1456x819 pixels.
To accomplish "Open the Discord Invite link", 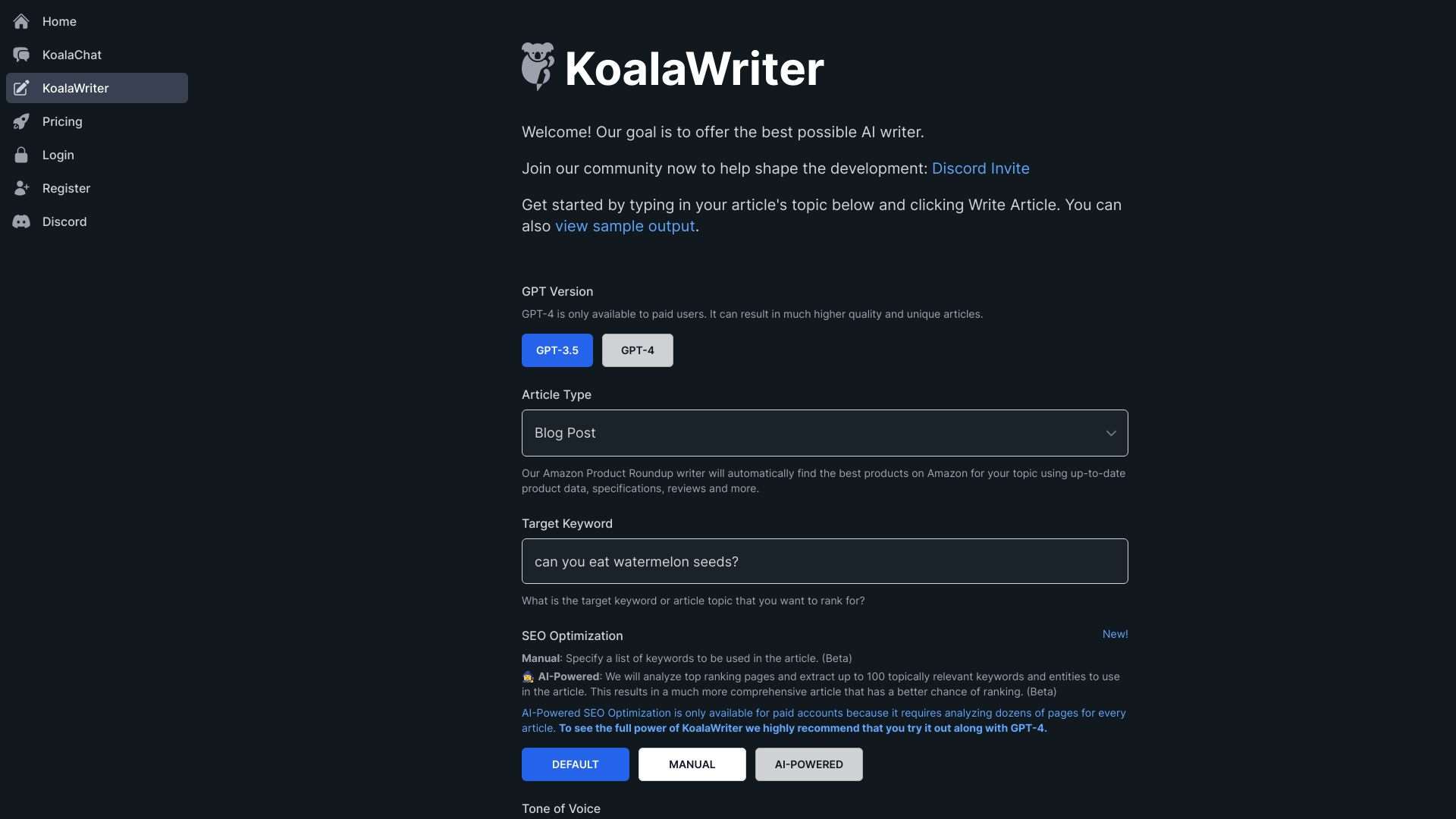I will click(981, 168).
